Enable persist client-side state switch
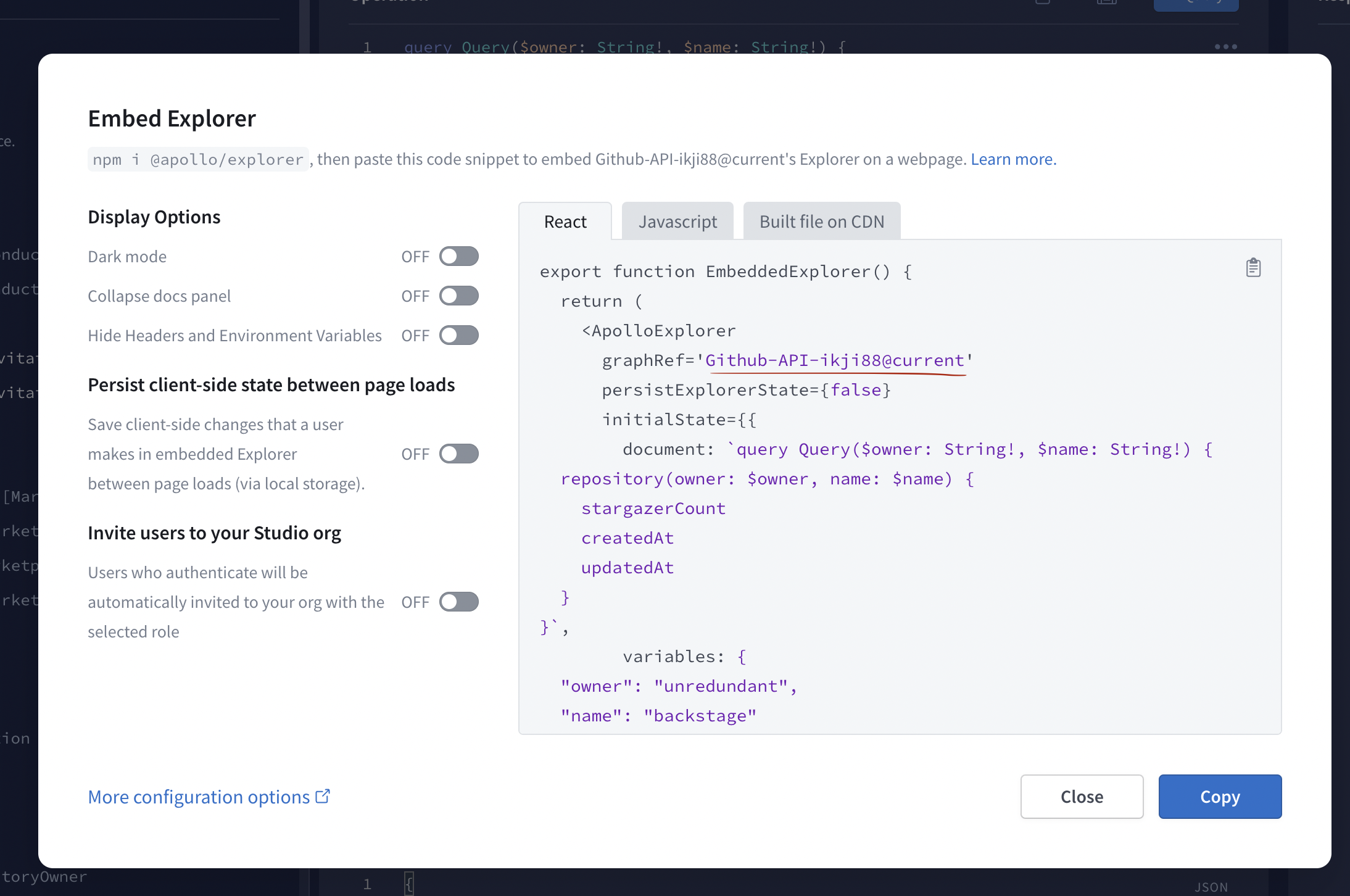This screenshot has height=896, width=1350. 459,454
